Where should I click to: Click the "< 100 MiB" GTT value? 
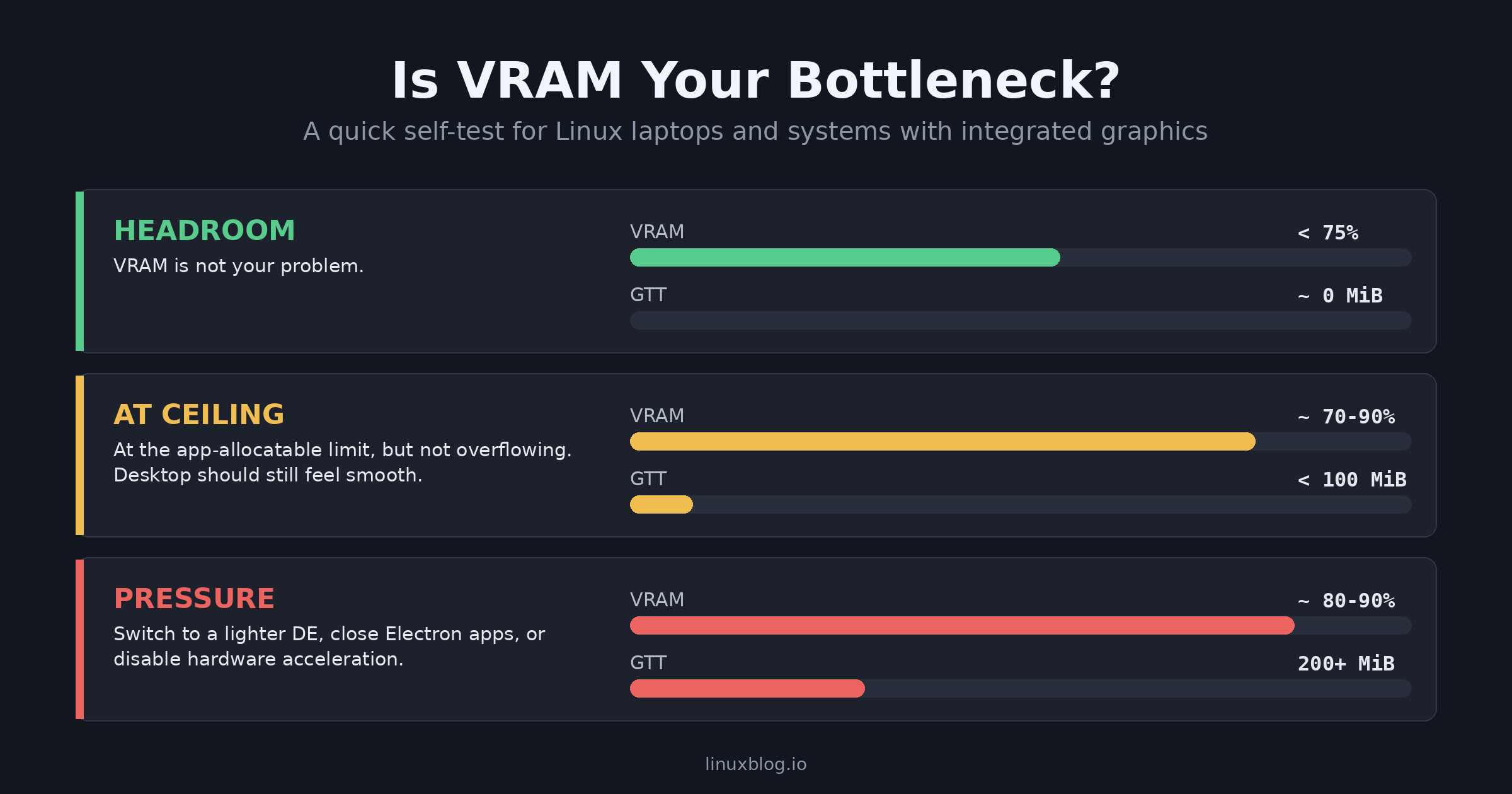point(1351,480)
